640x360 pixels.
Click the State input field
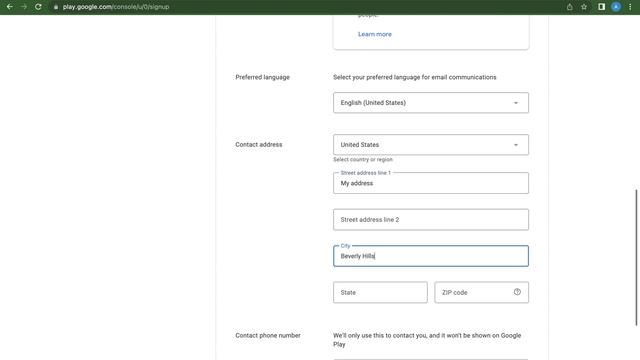(380, 292)
